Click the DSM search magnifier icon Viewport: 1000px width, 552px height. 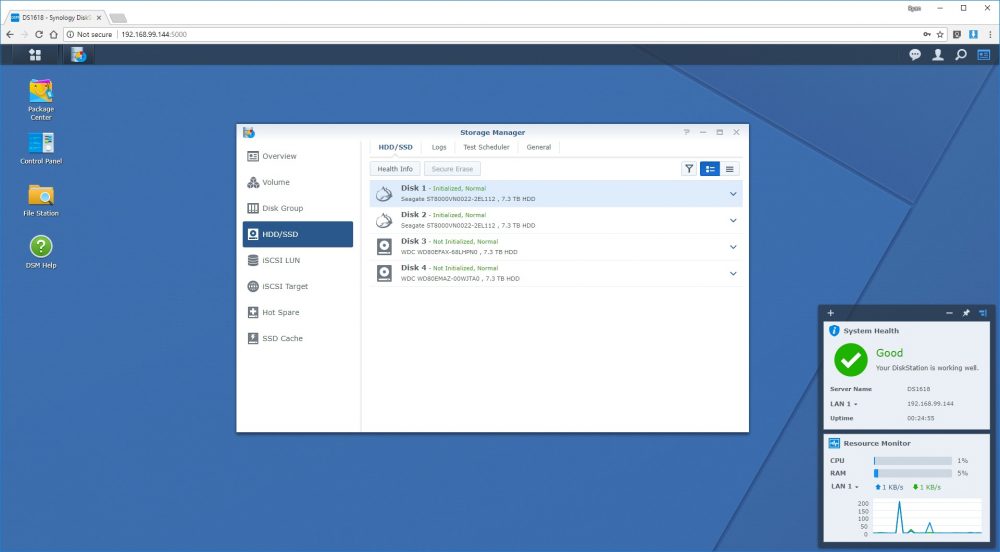point(960,55)
